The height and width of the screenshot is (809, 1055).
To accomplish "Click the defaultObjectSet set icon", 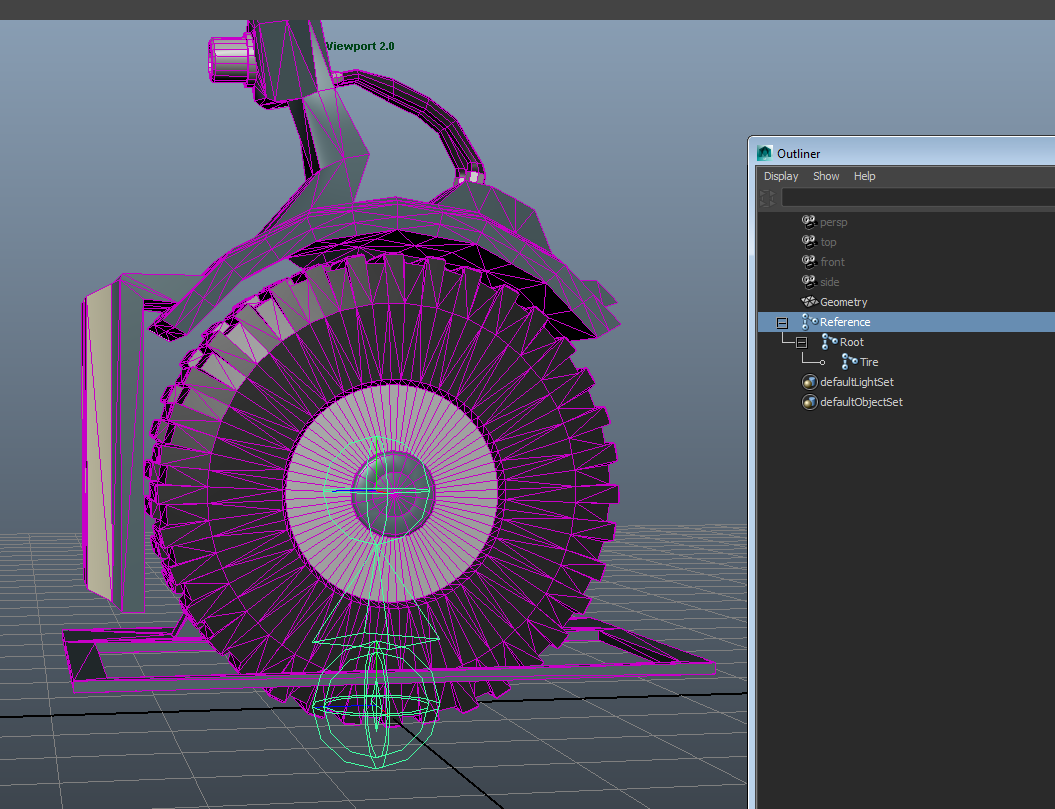I will (809, 402).
